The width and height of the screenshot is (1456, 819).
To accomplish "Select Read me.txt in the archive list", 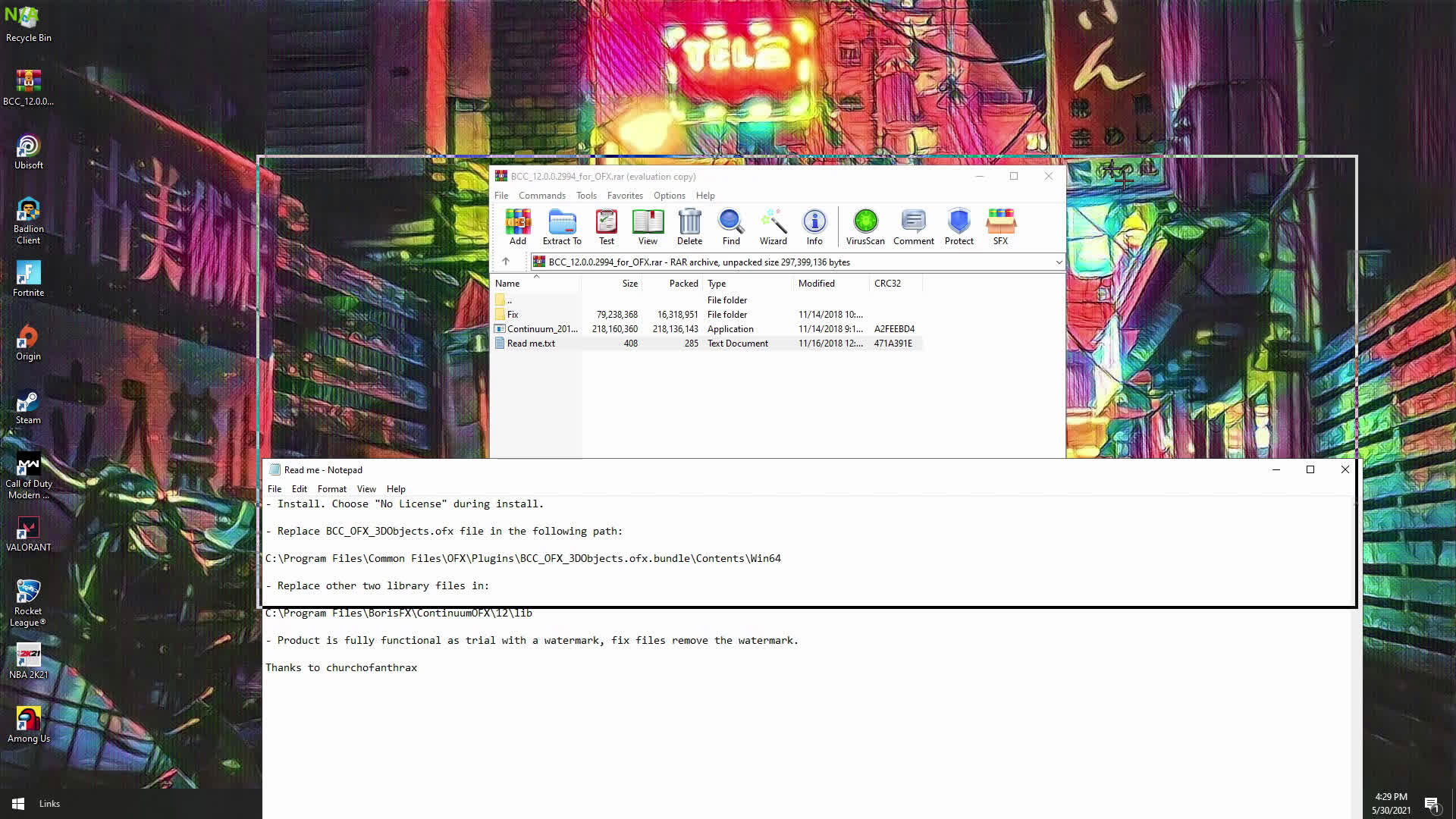I will (531, 343).
